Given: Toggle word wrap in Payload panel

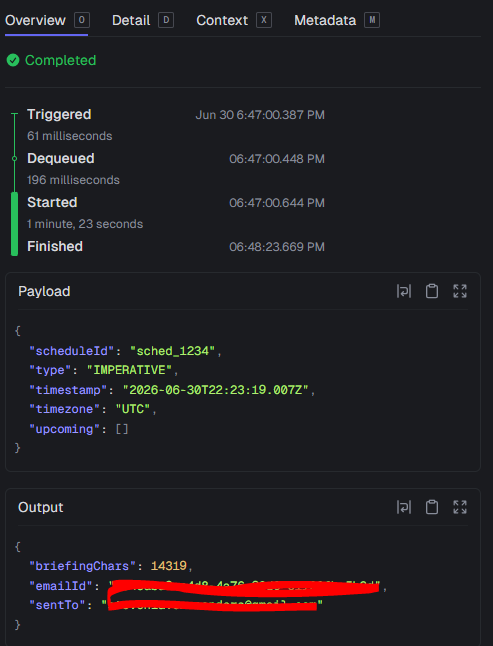Looking at the screenshot, I should coord(404,291).
